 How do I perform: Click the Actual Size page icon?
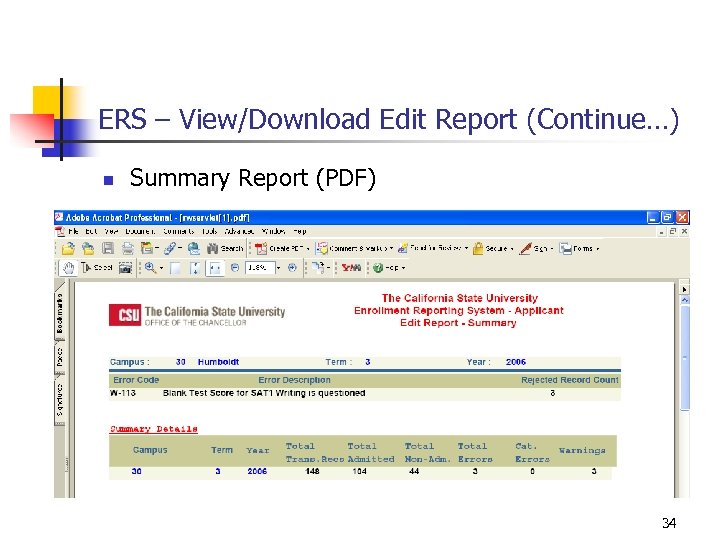point(175,268)
